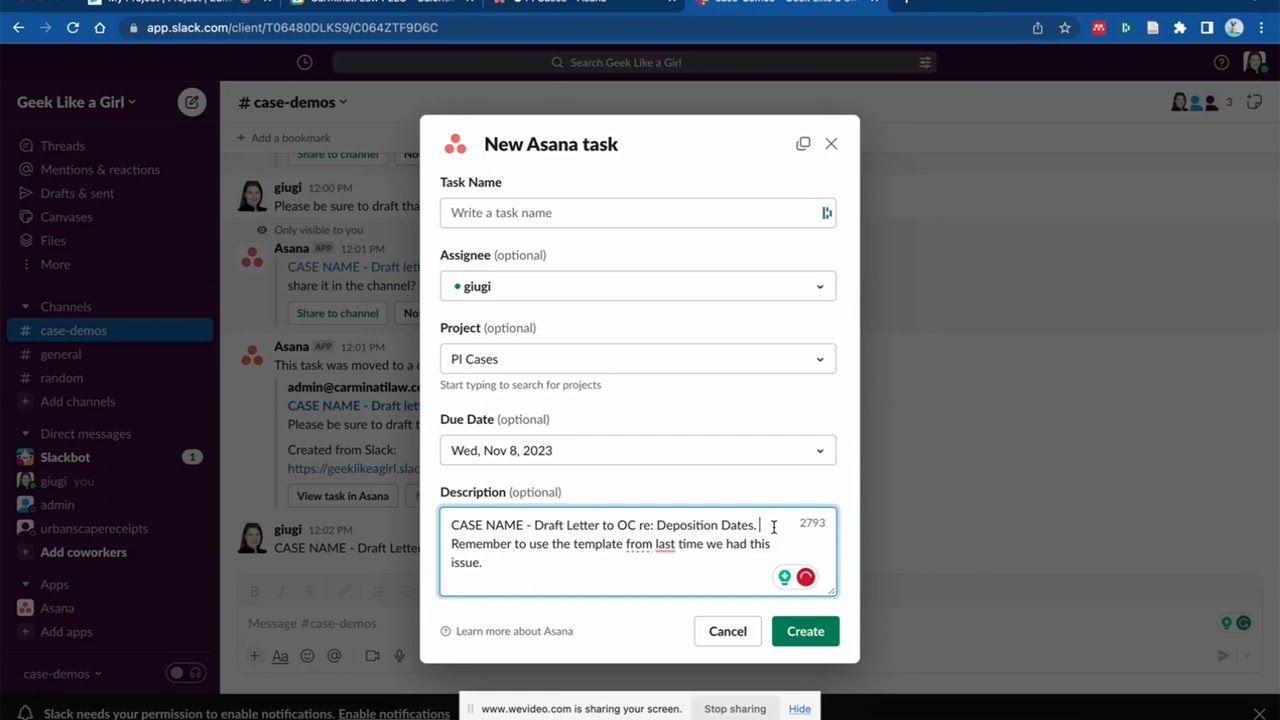Screen dimensions: 1280x720
Task: Open Files in the sidebar
Action: (53, 241)
